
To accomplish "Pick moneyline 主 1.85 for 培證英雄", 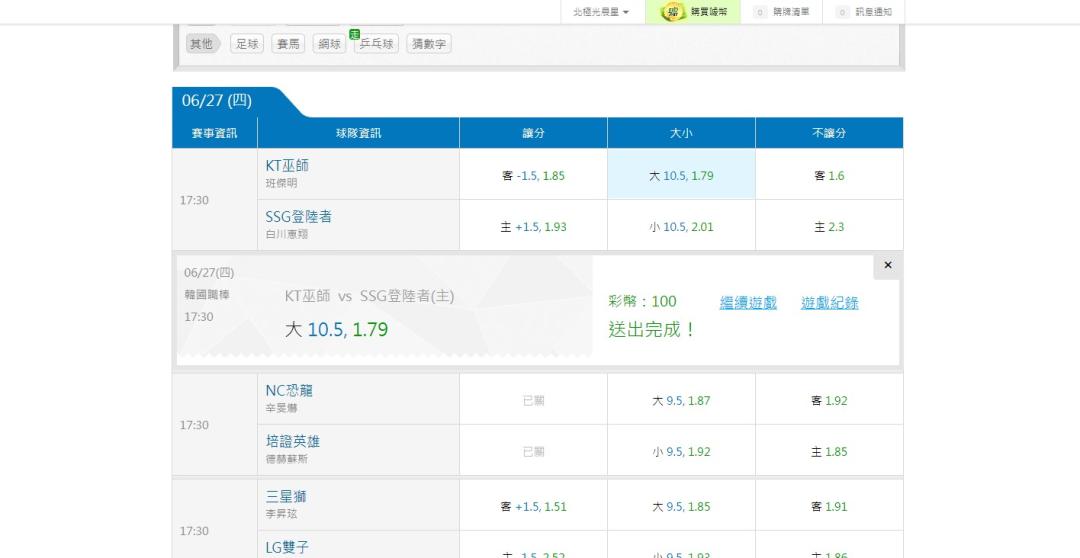I will coord(829,452).
